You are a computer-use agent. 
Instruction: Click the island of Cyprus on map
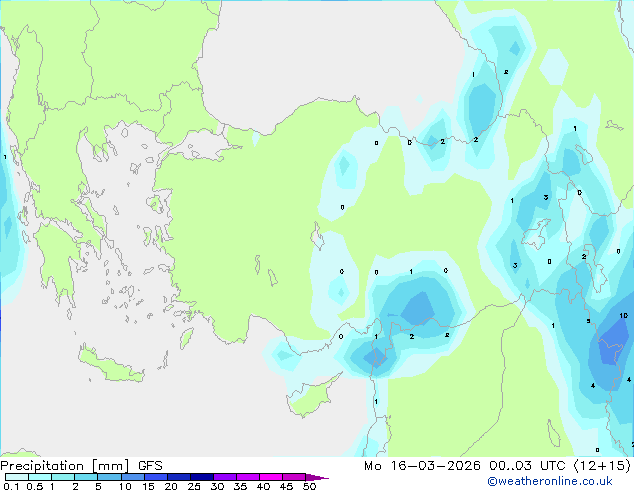pos(313,397)
